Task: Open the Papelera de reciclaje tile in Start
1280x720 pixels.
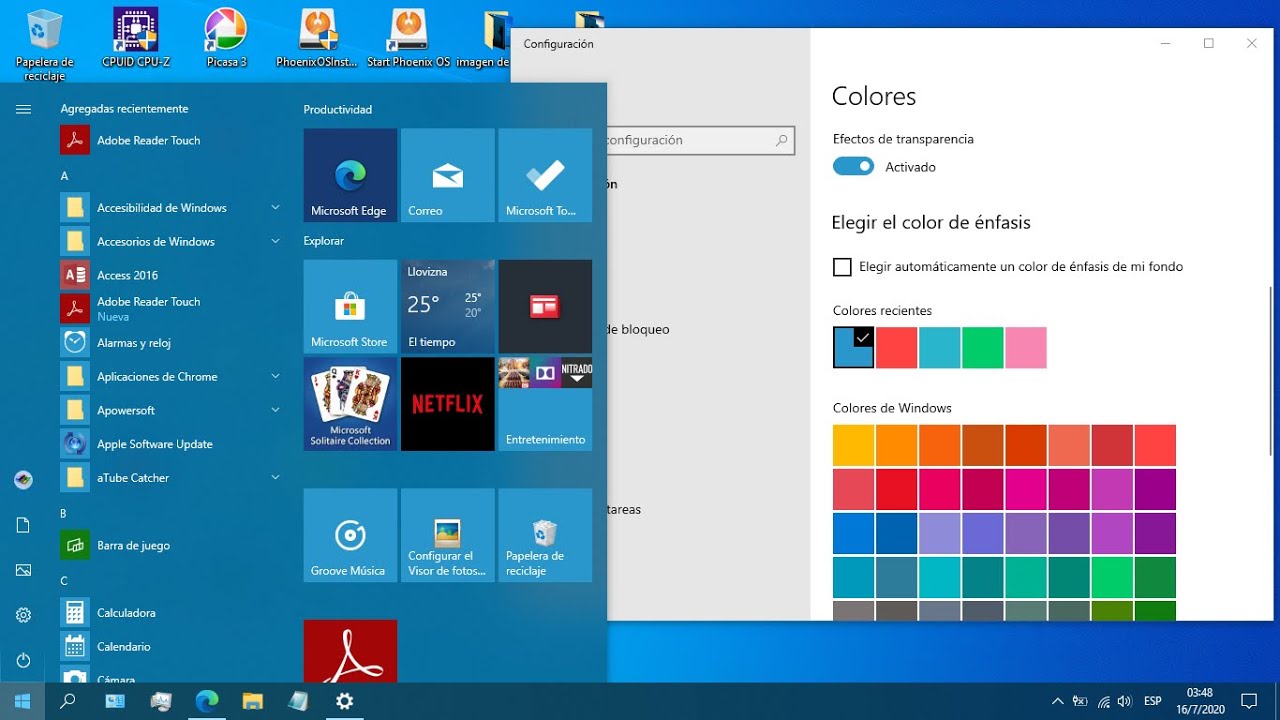Action: pyautogui.click(x=545, y=535)
